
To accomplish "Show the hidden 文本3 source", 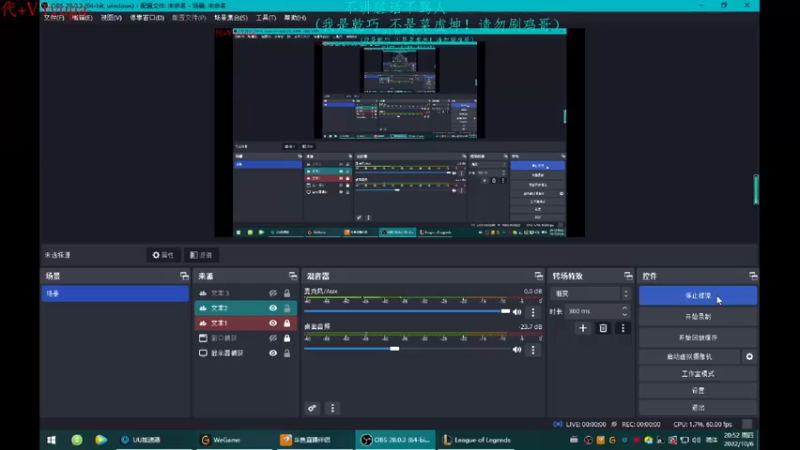I will click(x=273, y=293).
